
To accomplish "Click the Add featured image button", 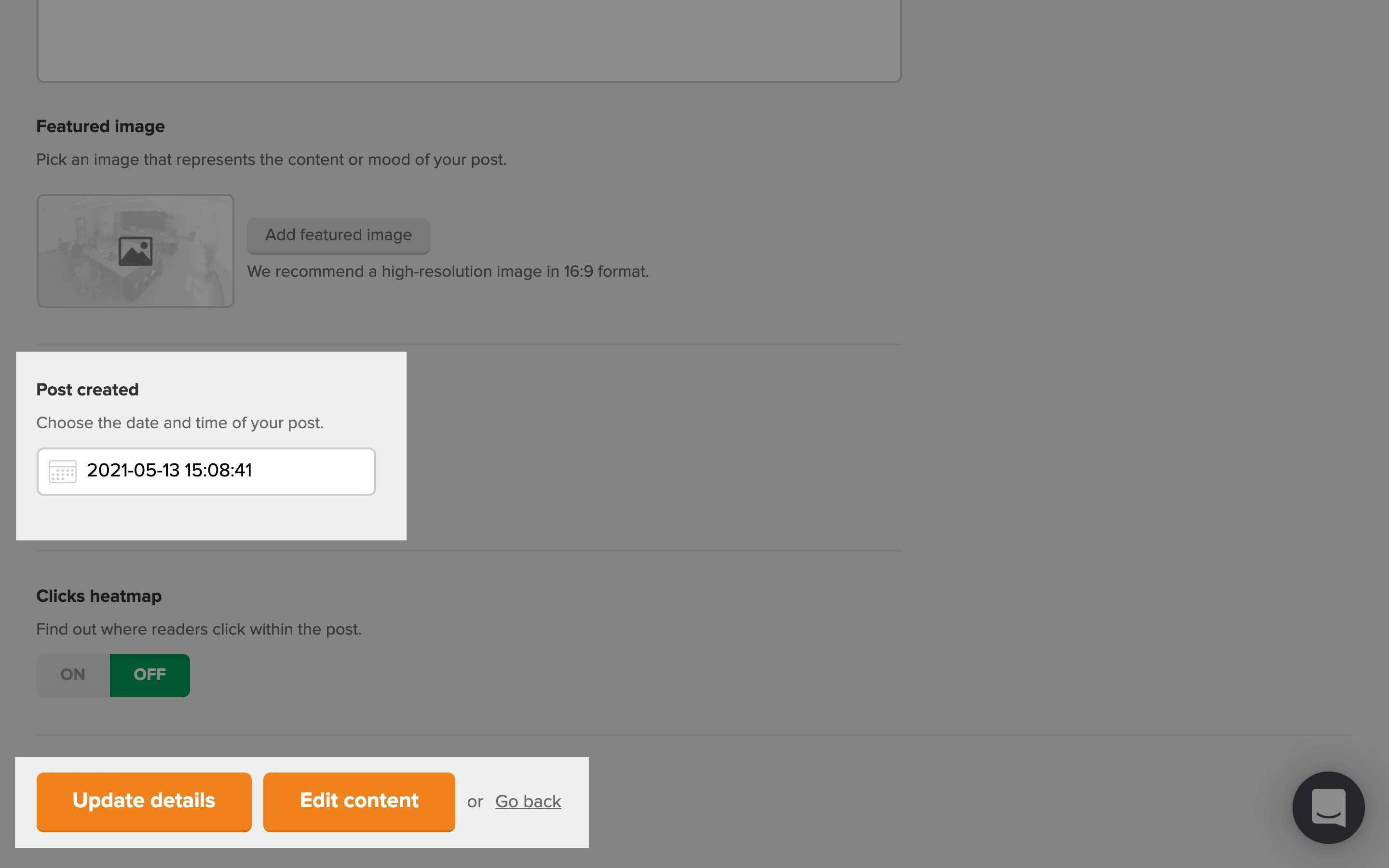I will coord(338,235).
